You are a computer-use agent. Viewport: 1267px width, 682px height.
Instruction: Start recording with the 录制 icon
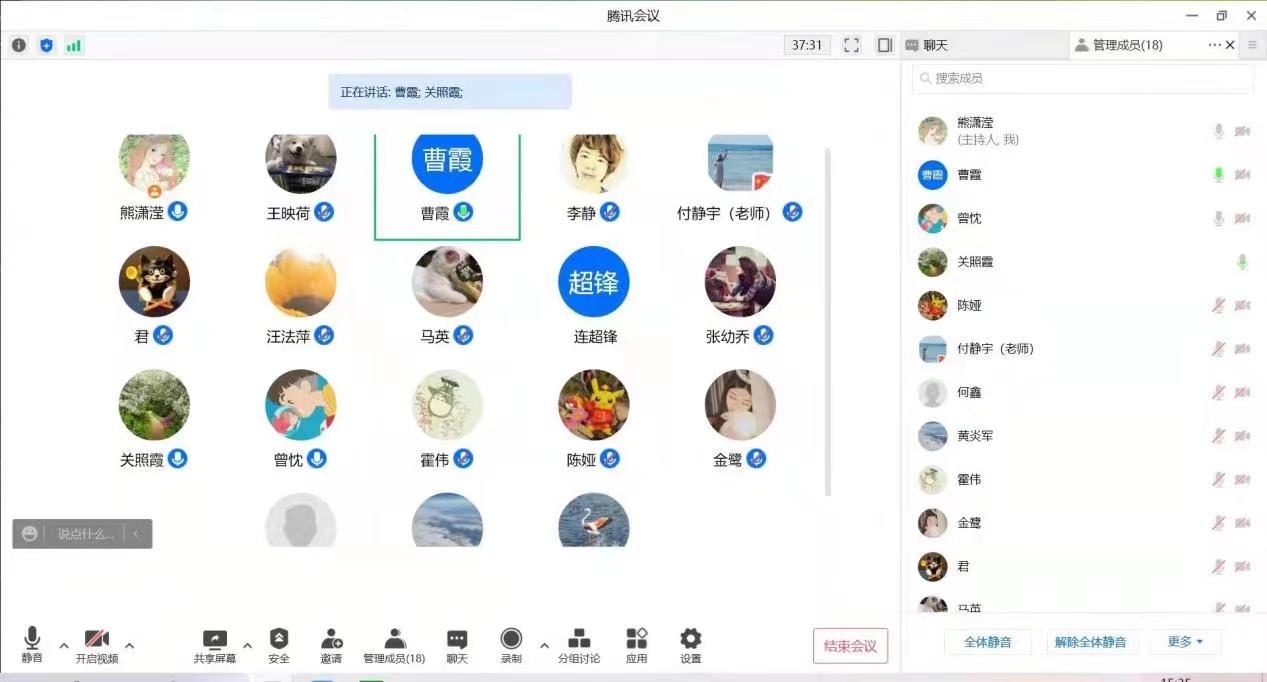pyautogui.click(x=511, y=639)
